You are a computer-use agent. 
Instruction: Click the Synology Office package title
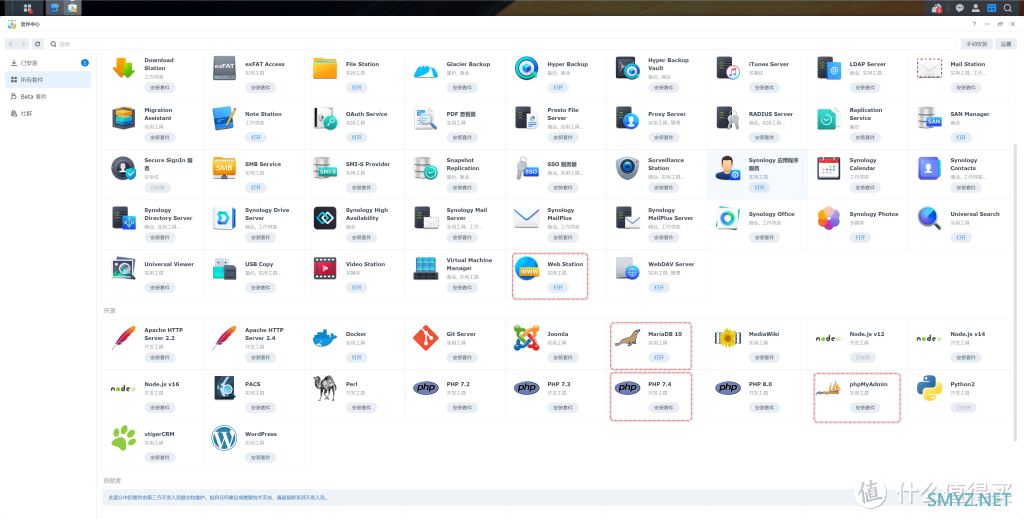(x=771, y=213)
